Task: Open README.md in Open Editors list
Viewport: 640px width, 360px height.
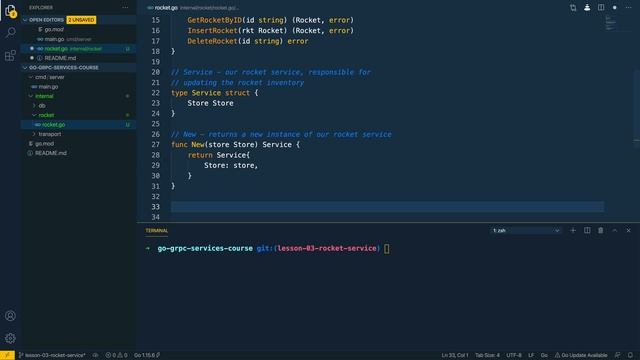Action: pyautogui.click(x=60, y=58)
